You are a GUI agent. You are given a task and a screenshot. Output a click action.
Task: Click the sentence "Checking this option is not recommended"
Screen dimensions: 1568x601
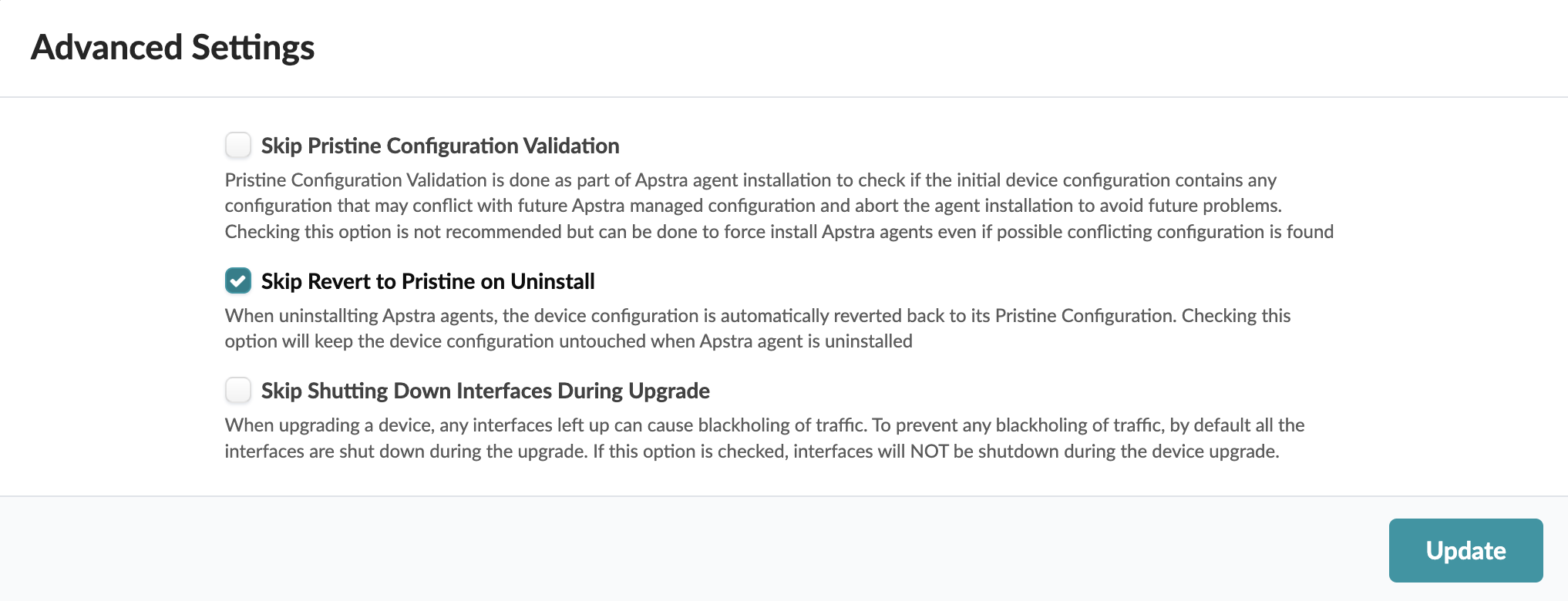[779, 232]
